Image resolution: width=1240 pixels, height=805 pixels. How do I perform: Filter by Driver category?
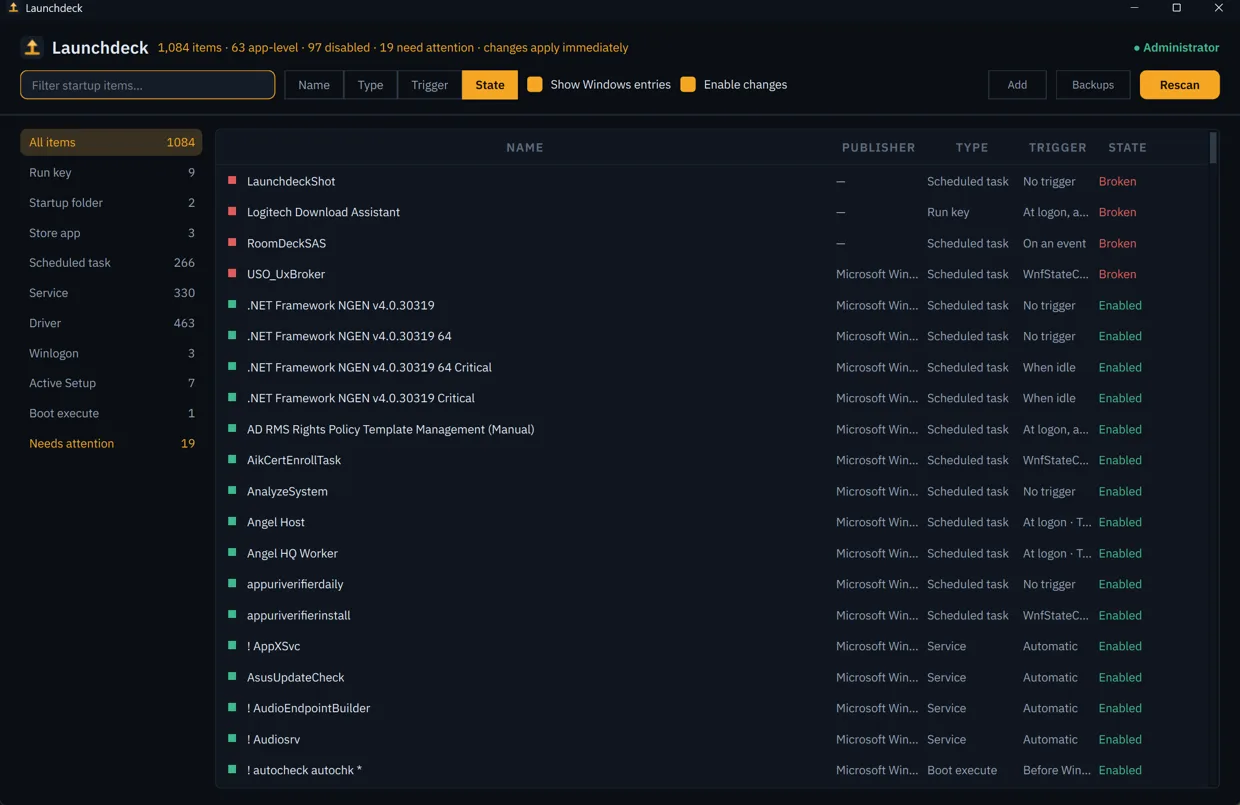(111, 323)
